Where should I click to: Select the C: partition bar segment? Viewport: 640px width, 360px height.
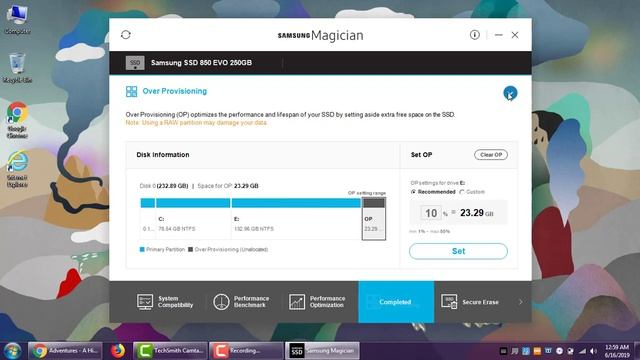click(193, 203)
